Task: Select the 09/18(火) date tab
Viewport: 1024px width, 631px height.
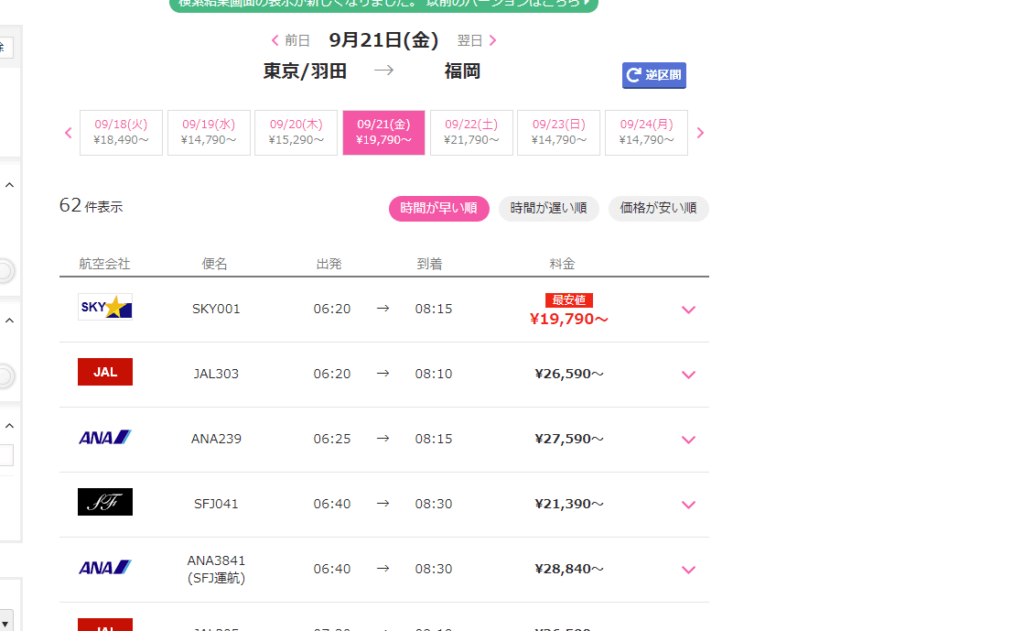Action: 121,133
